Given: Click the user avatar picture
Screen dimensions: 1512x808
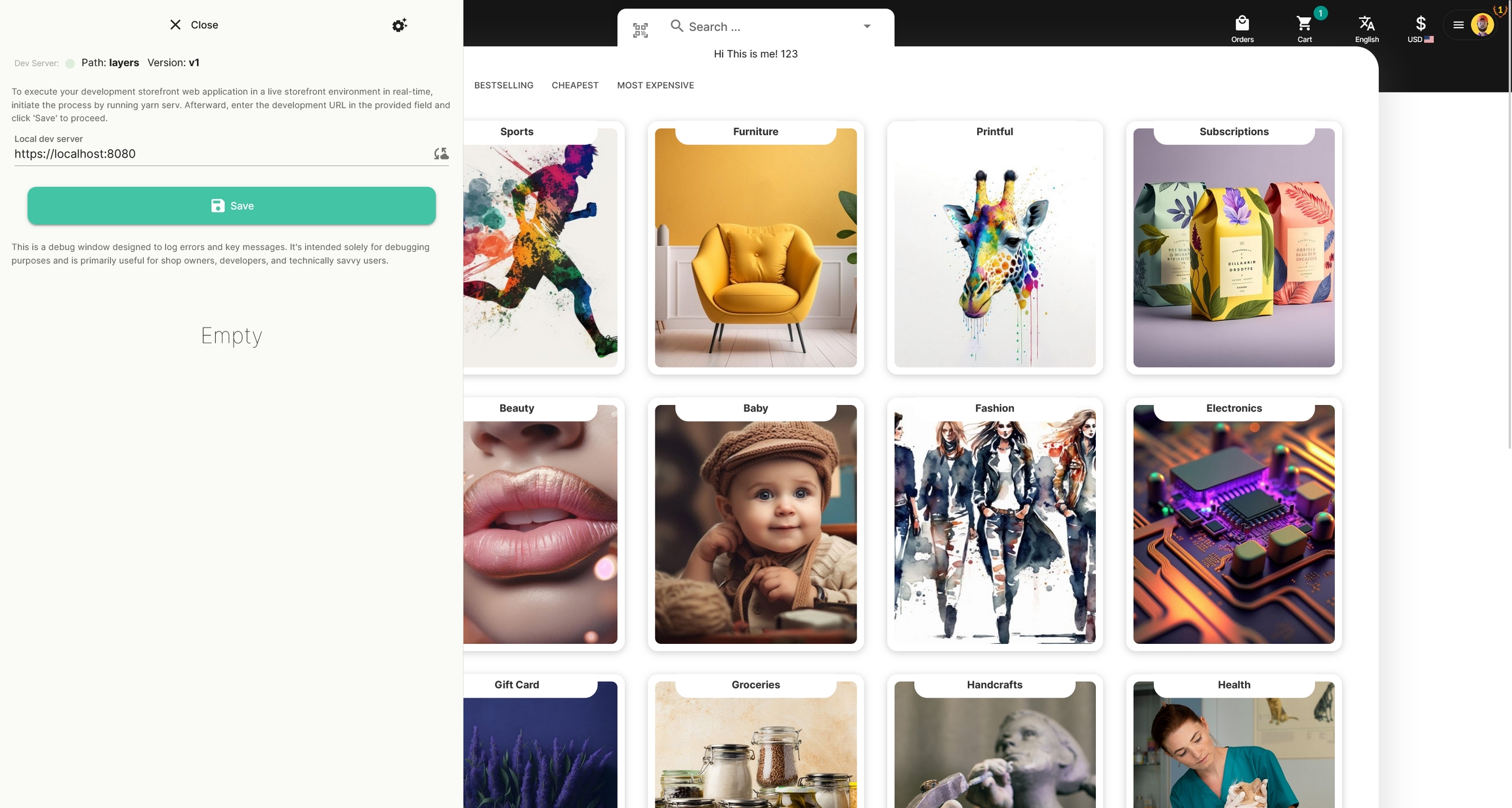Looking at the screenshot, I should point(1482,25).
